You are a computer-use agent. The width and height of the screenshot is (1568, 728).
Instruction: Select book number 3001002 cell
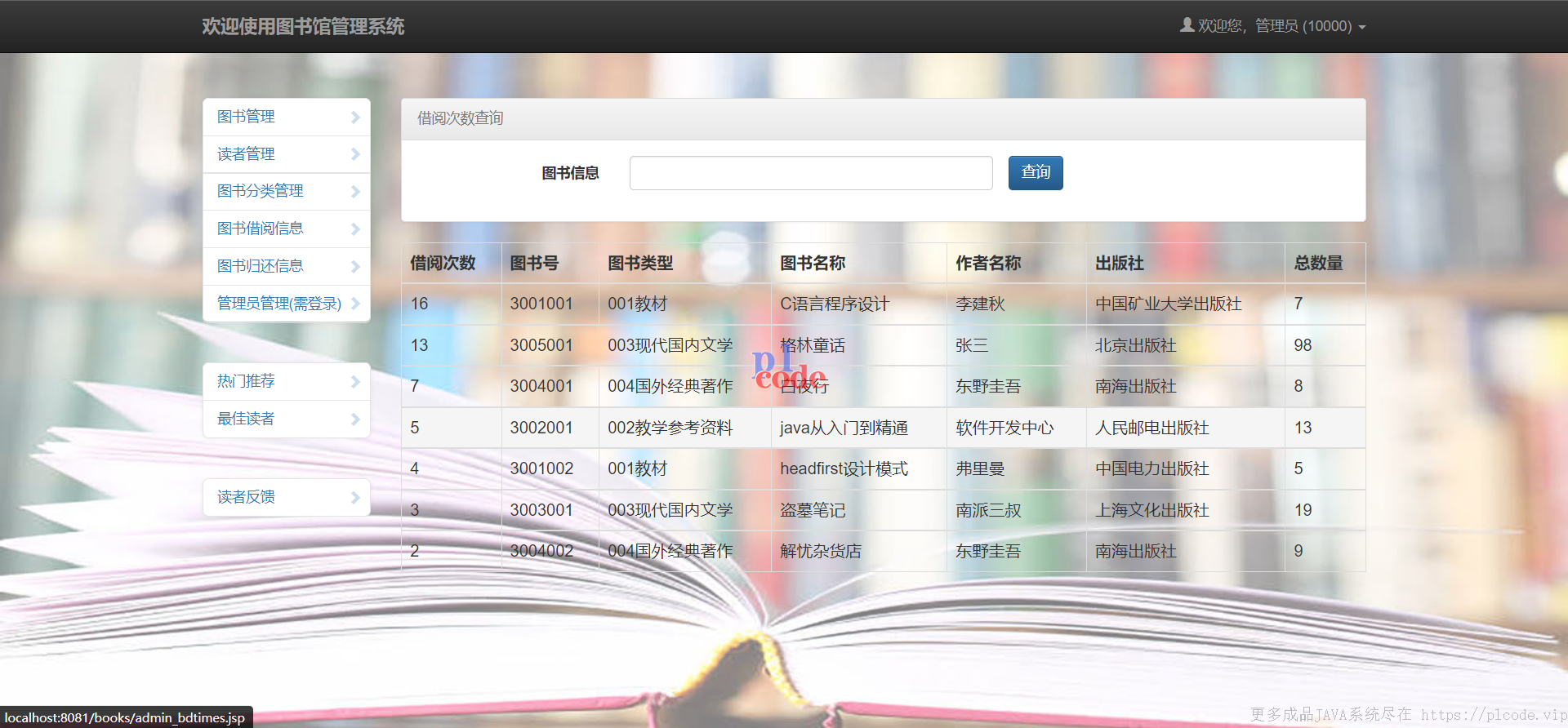point(550,468)
